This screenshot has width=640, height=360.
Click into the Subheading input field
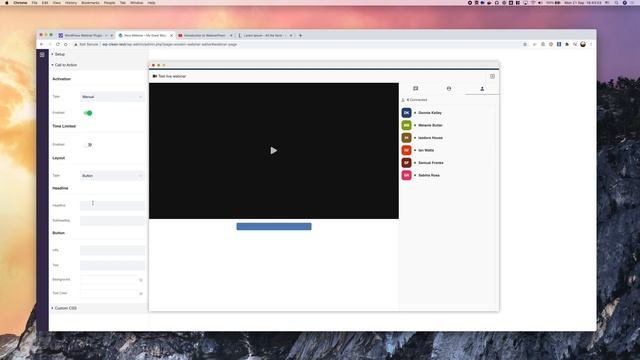coord(112,221)
